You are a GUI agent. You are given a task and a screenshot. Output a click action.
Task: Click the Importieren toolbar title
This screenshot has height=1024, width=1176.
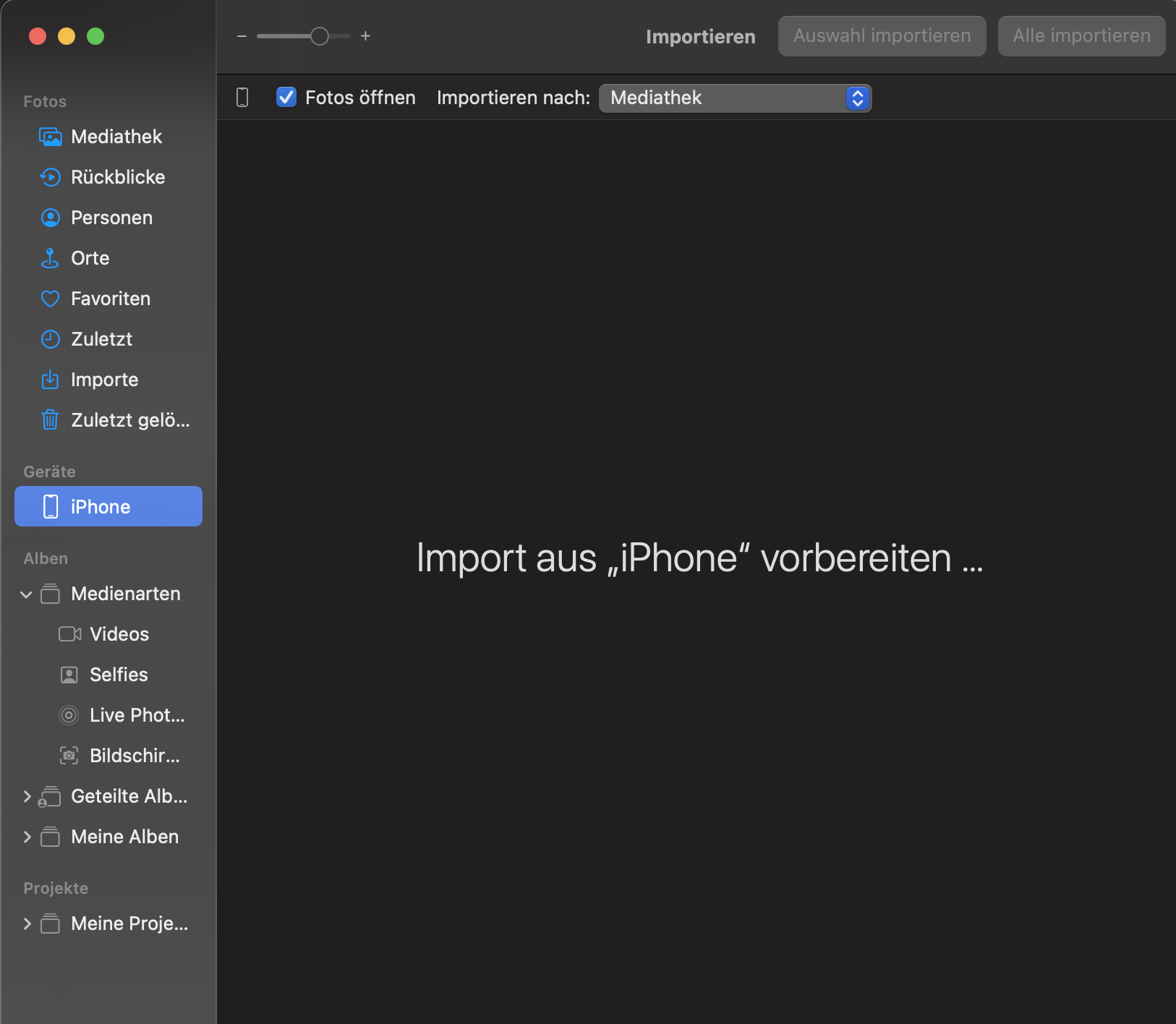[700, 37]
